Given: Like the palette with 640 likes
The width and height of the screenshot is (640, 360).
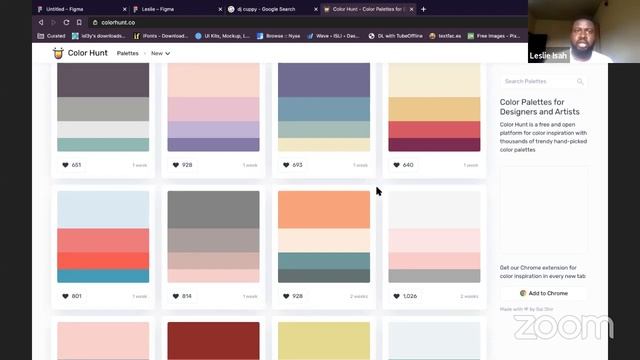Looking at the screenshot, I should click(x=403, y=165).
